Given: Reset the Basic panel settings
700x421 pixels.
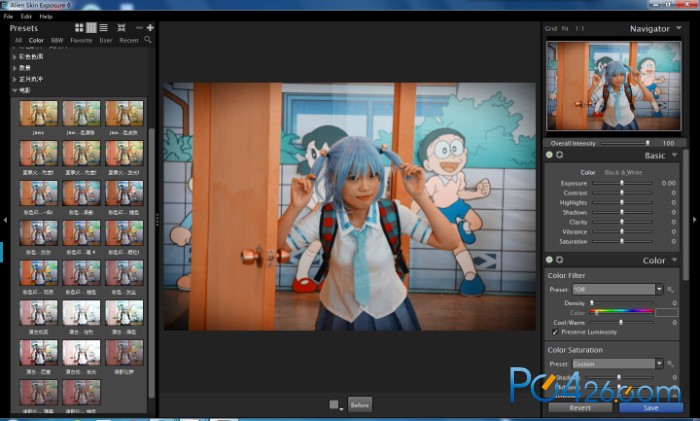Looking at the screenshot, I should [x=559, y=155].
